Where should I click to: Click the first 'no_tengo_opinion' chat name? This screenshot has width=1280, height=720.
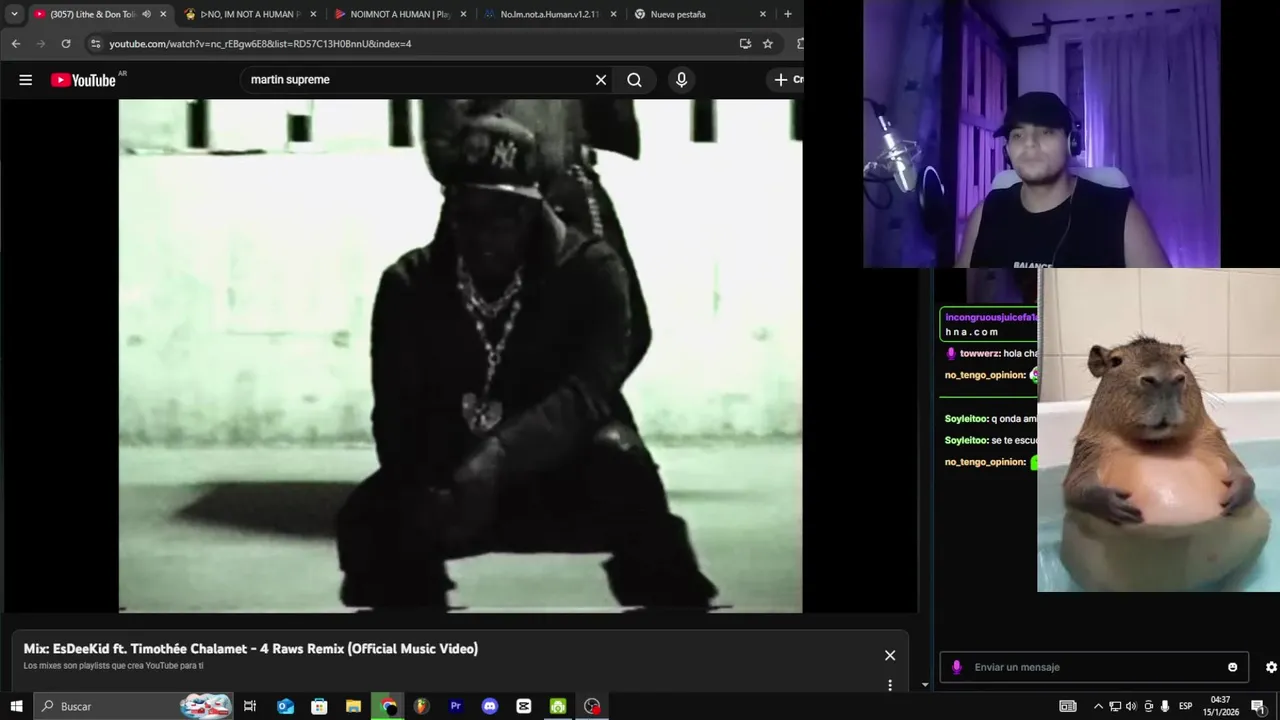985,375
